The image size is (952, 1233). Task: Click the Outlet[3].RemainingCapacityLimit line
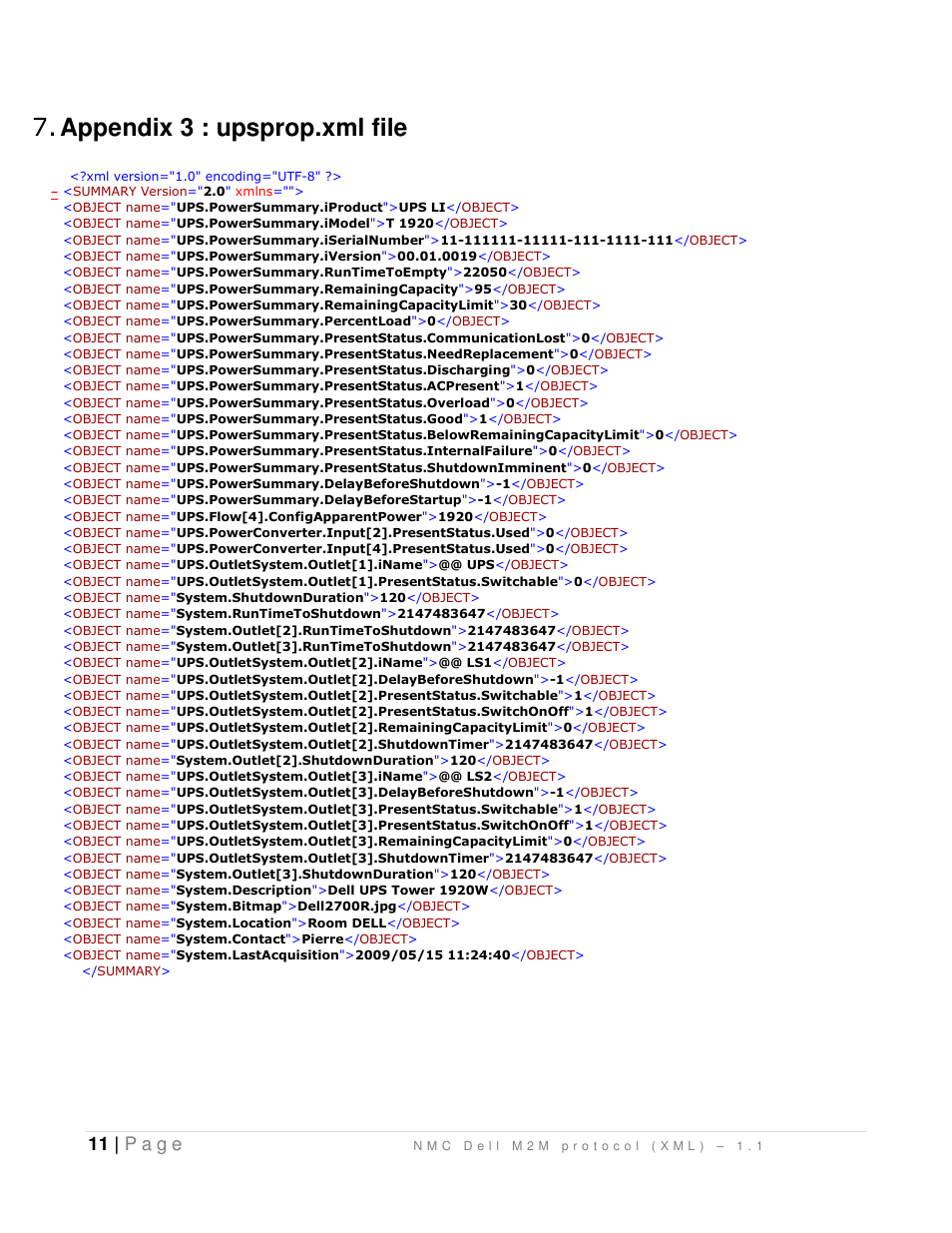tap(354, 842)
